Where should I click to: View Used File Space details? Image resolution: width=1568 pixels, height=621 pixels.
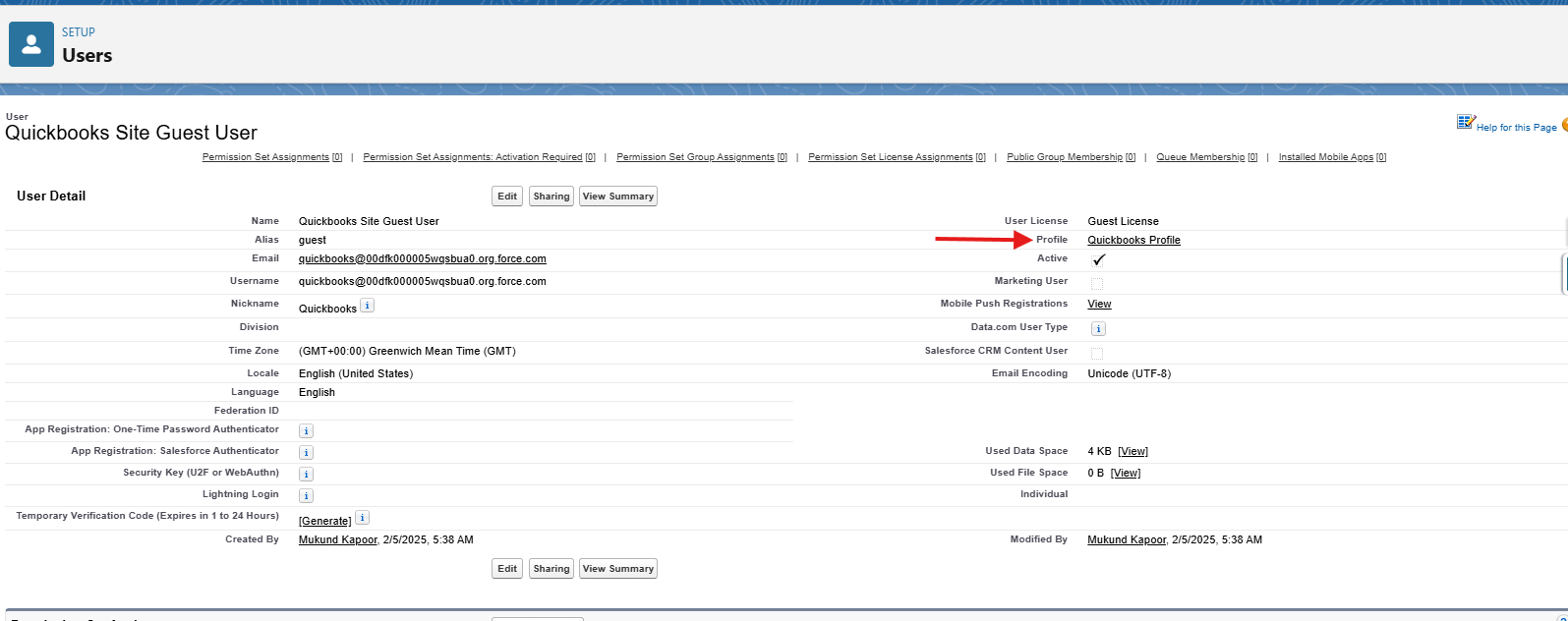(1126, 474)
